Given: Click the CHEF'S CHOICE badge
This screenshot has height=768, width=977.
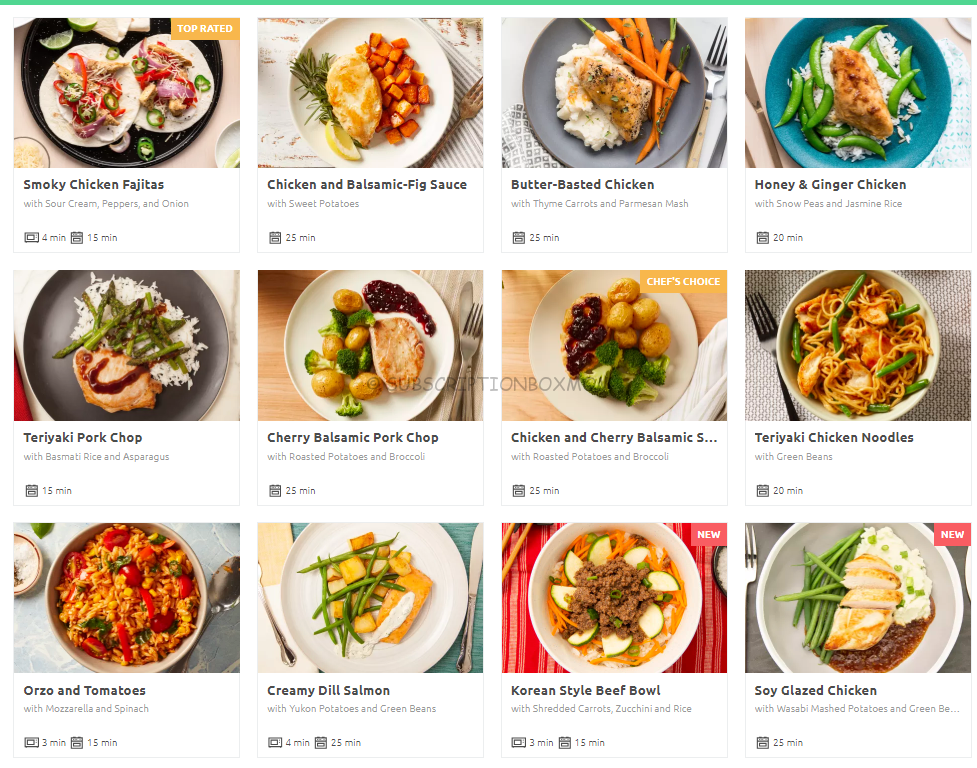Looking at the screenshot, I should click(x=683, y=282).
